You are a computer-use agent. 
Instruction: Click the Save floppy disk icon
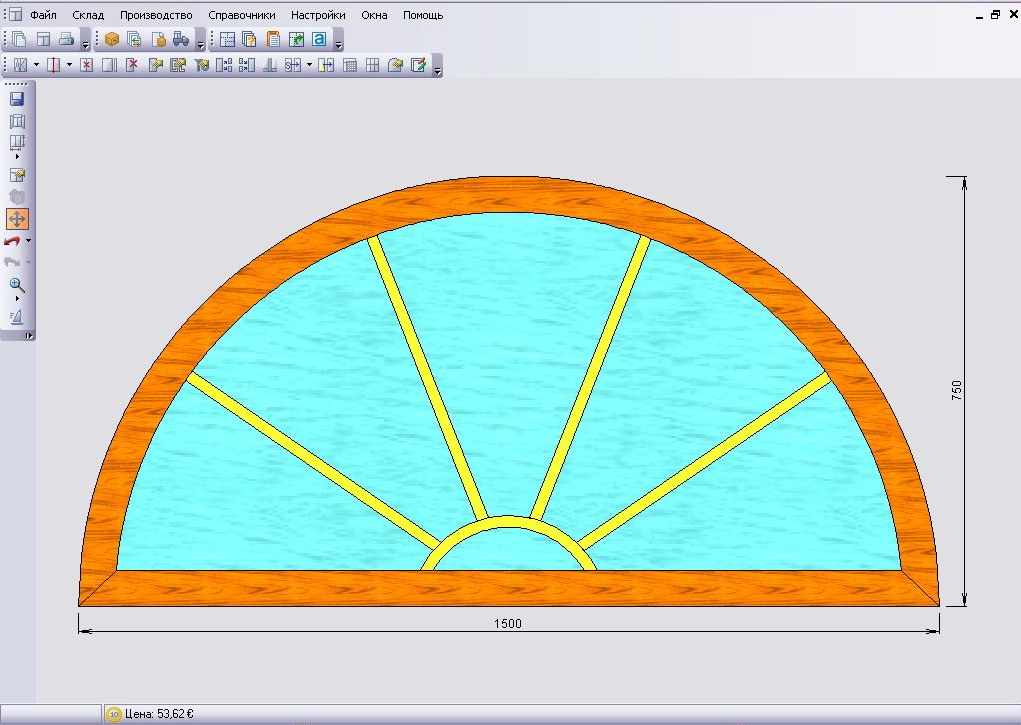17,98
